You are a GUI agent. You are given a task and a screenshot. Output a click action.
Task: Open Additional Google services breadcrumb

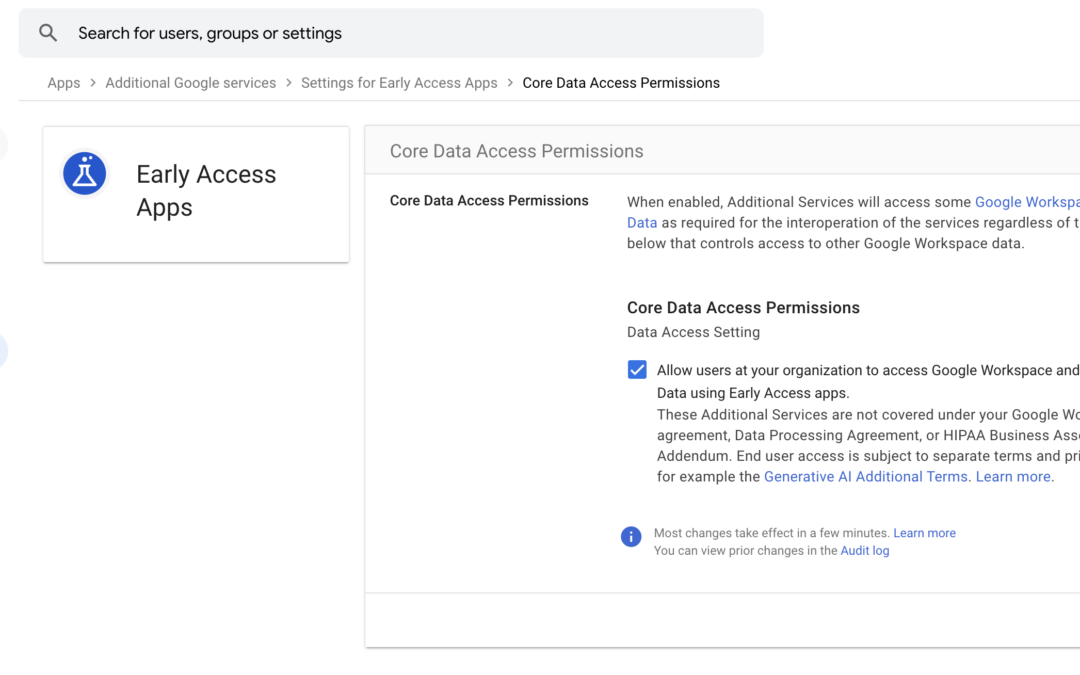click(x=191, y=83)
